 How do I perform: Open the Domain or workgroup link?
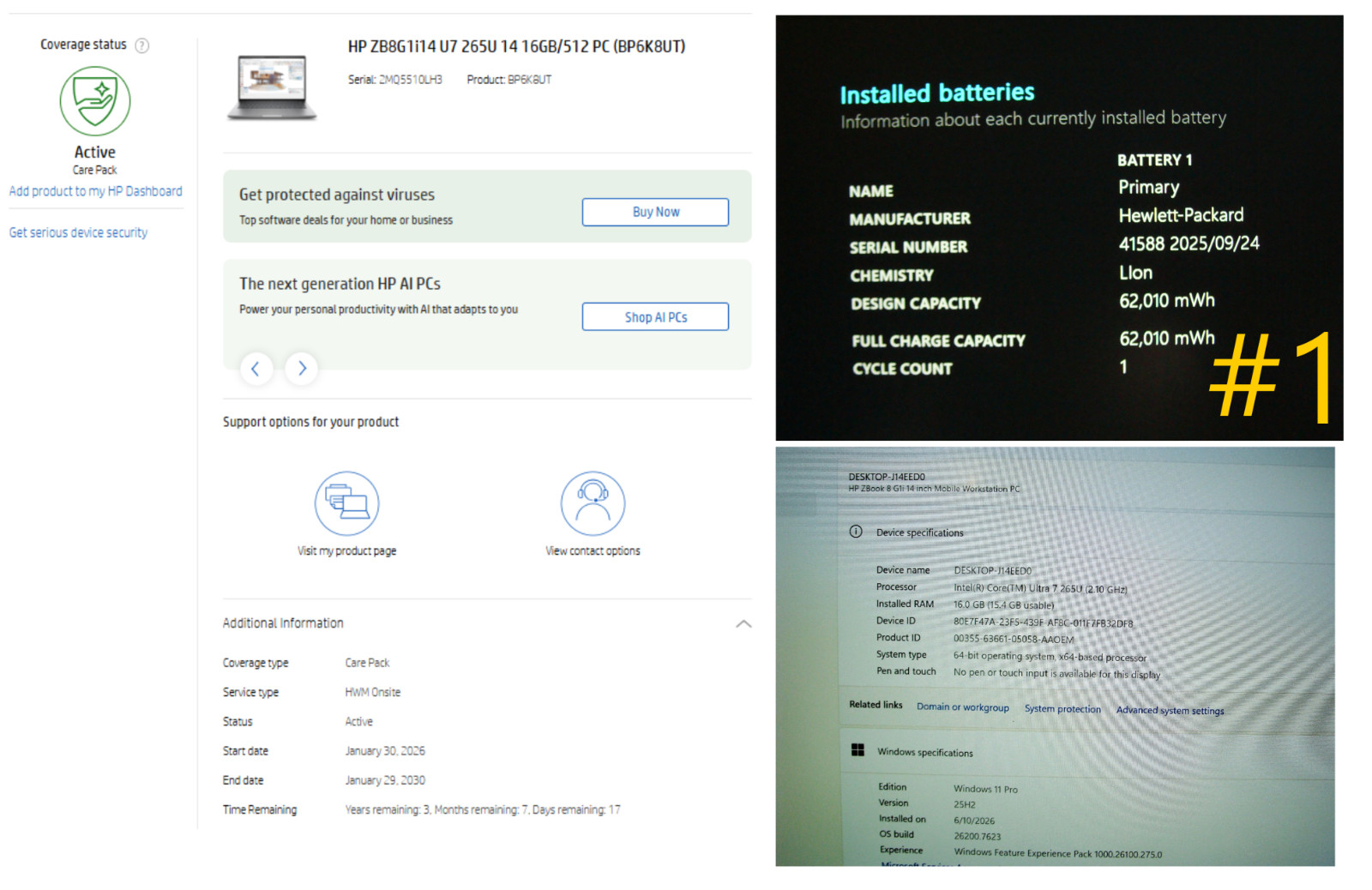(962, 707)
